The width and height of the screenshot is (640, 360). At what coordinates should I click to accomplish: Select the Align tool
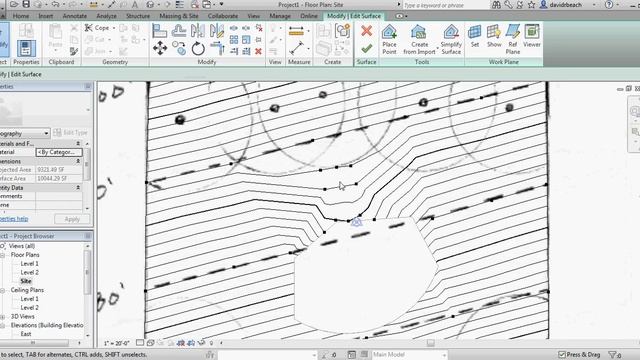tap(160, 31)
